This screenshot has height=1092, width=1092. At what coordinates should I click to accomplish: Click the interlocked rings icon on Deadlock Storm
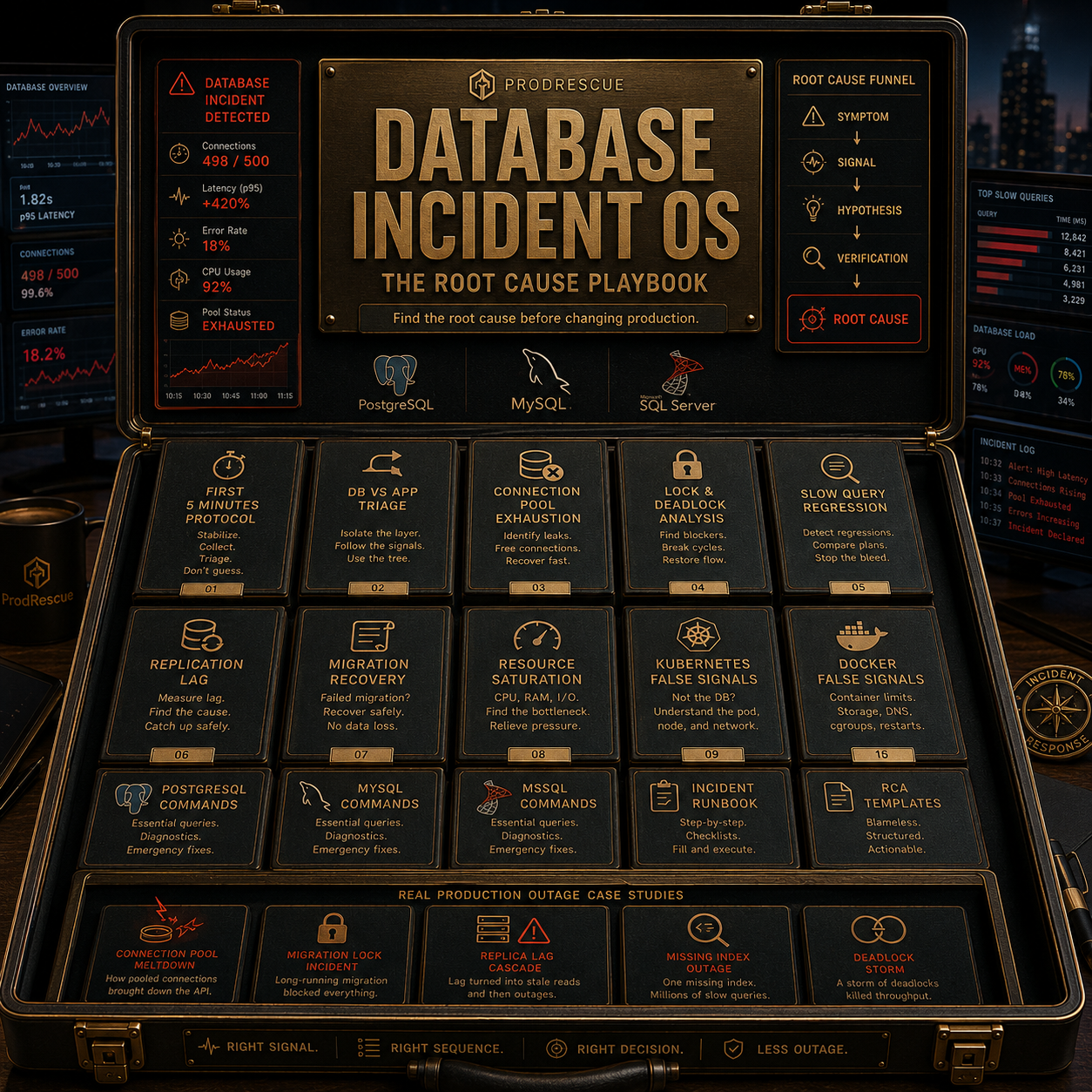(x=878, y=930)
